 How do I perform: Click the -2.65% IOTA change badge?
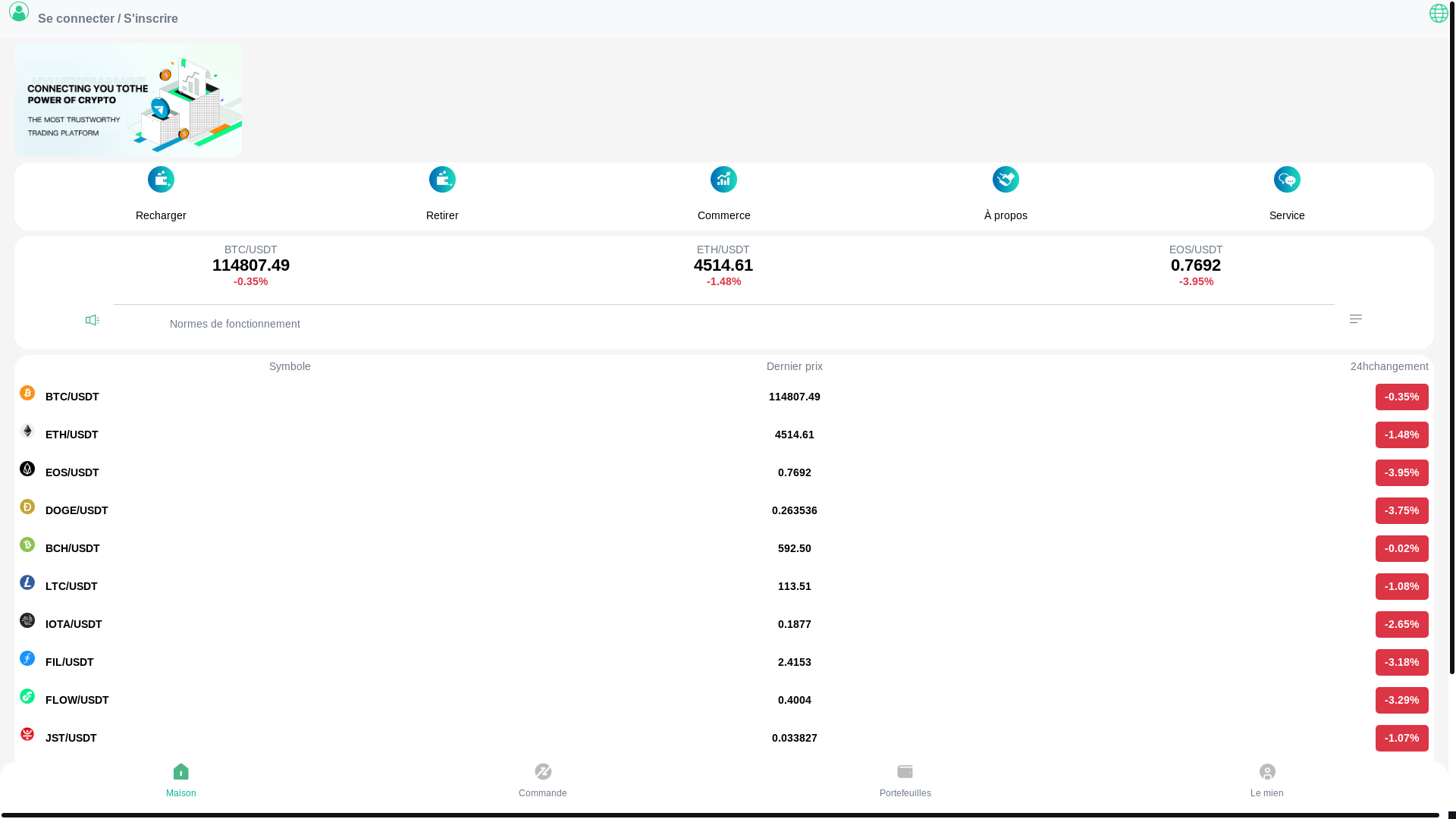[x=1401, y=624]
